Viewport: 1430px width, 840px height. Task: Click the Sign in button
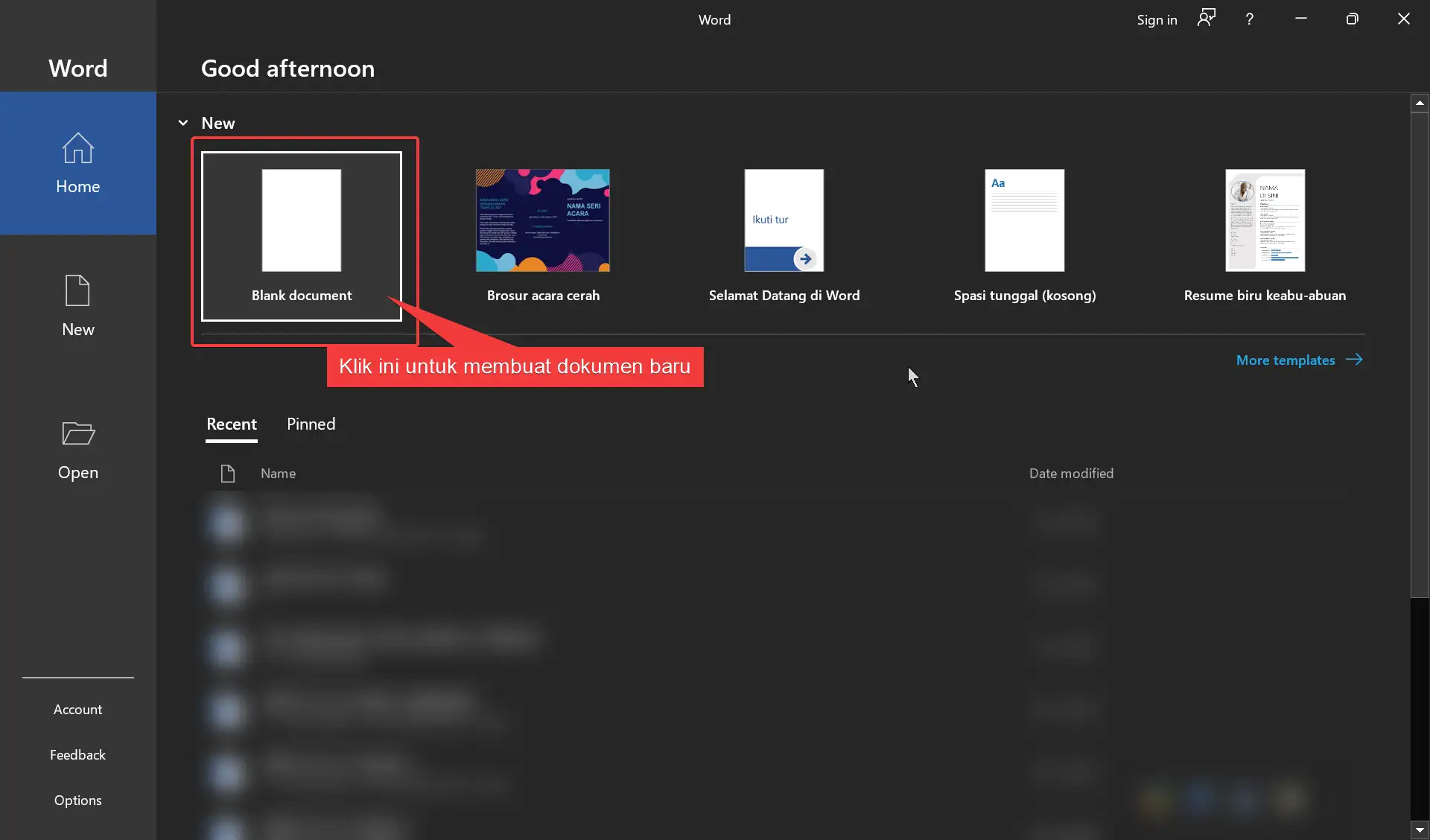click(1157, 19)
